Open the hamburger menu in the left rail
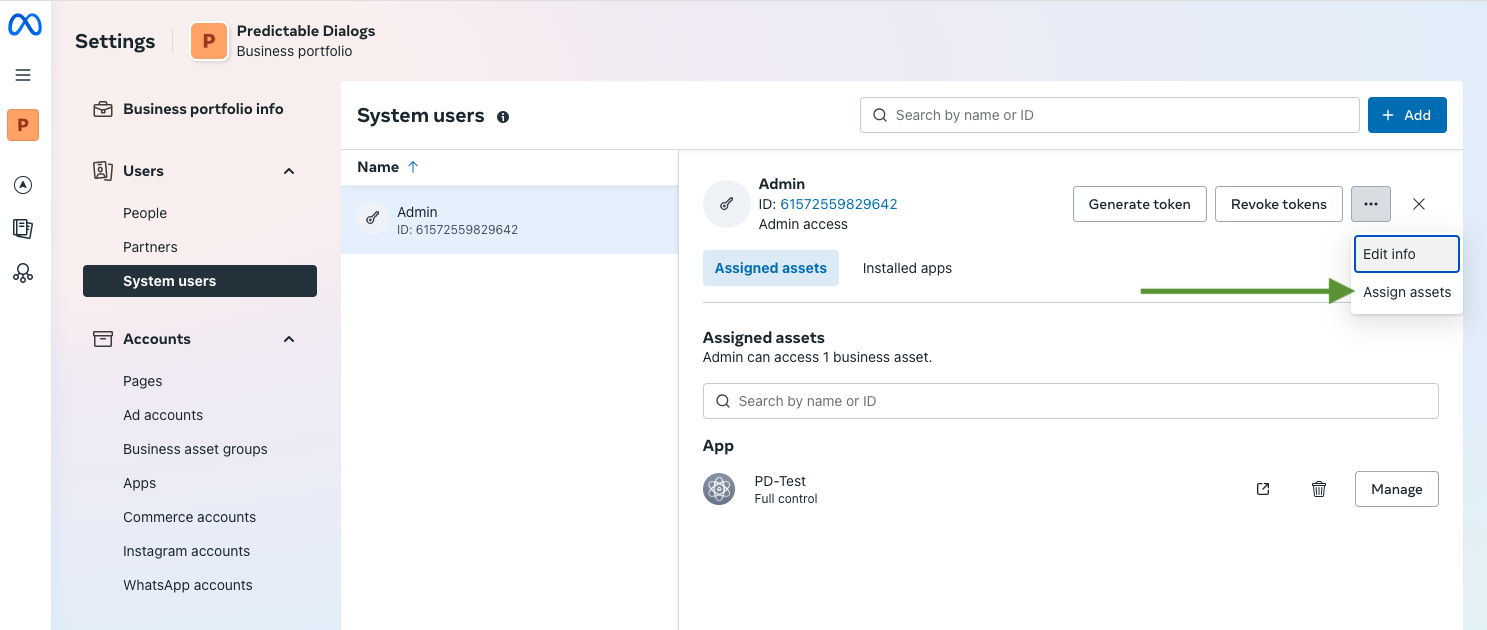1487x630 pixels. pyautogui.click(x=23, y=75)
